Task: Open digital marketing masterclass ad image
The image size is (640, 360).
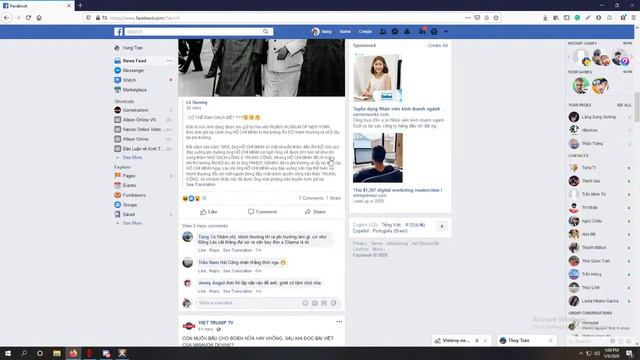Action: (x=378, y=158)
